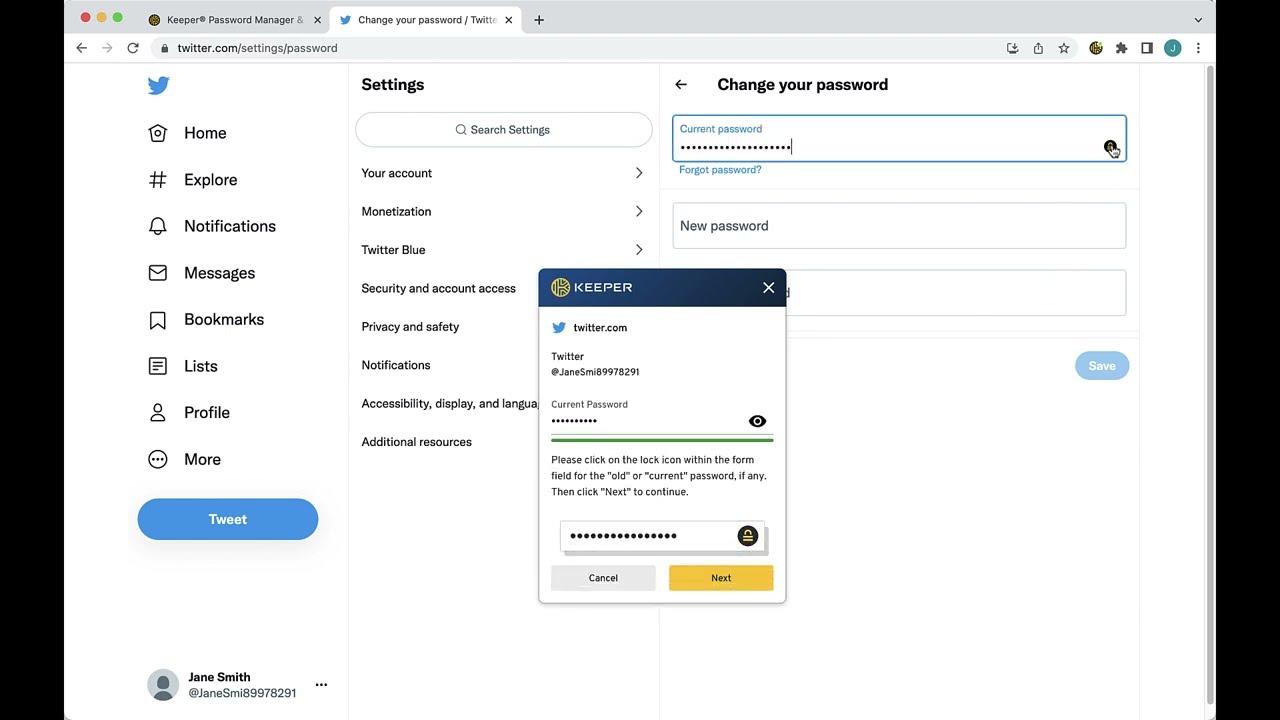Open the Keeper extension toolbar icon
The height and width of the screenshot is (720, 1280).
click(x=1096, y=48)
